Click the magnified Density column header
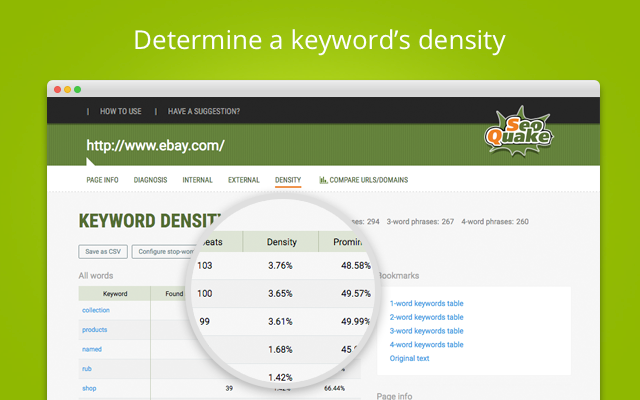640x400 pixels. [x=281, y=242]
